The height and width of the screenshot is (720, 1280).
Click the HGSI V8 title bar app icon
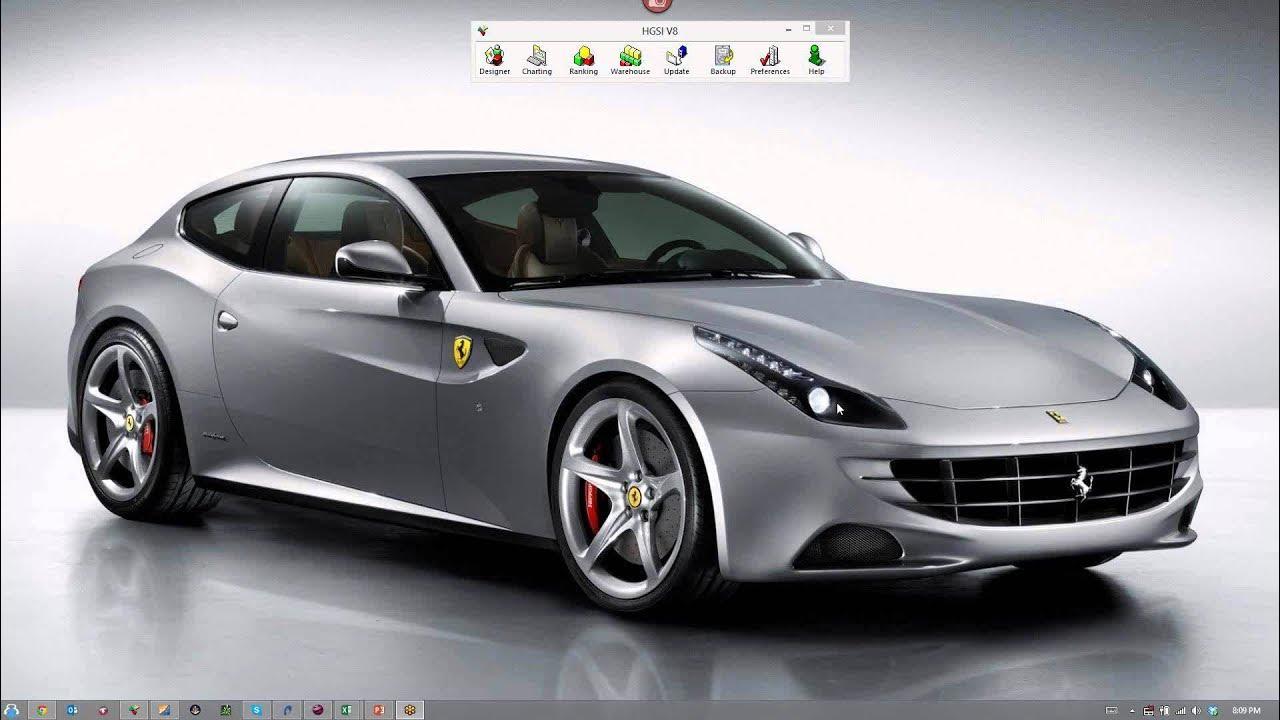click(482, 30)
